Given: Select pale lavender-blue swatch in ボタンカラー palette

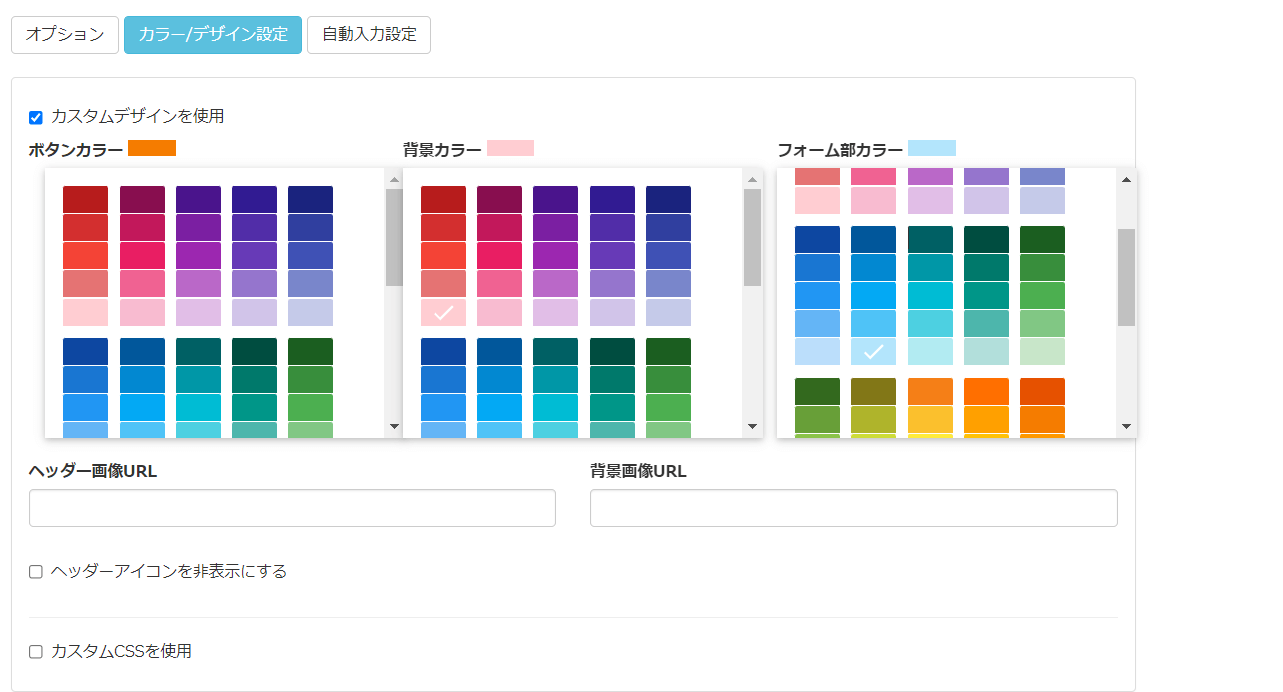Looking at the screenshot, I should pos(310,312).
